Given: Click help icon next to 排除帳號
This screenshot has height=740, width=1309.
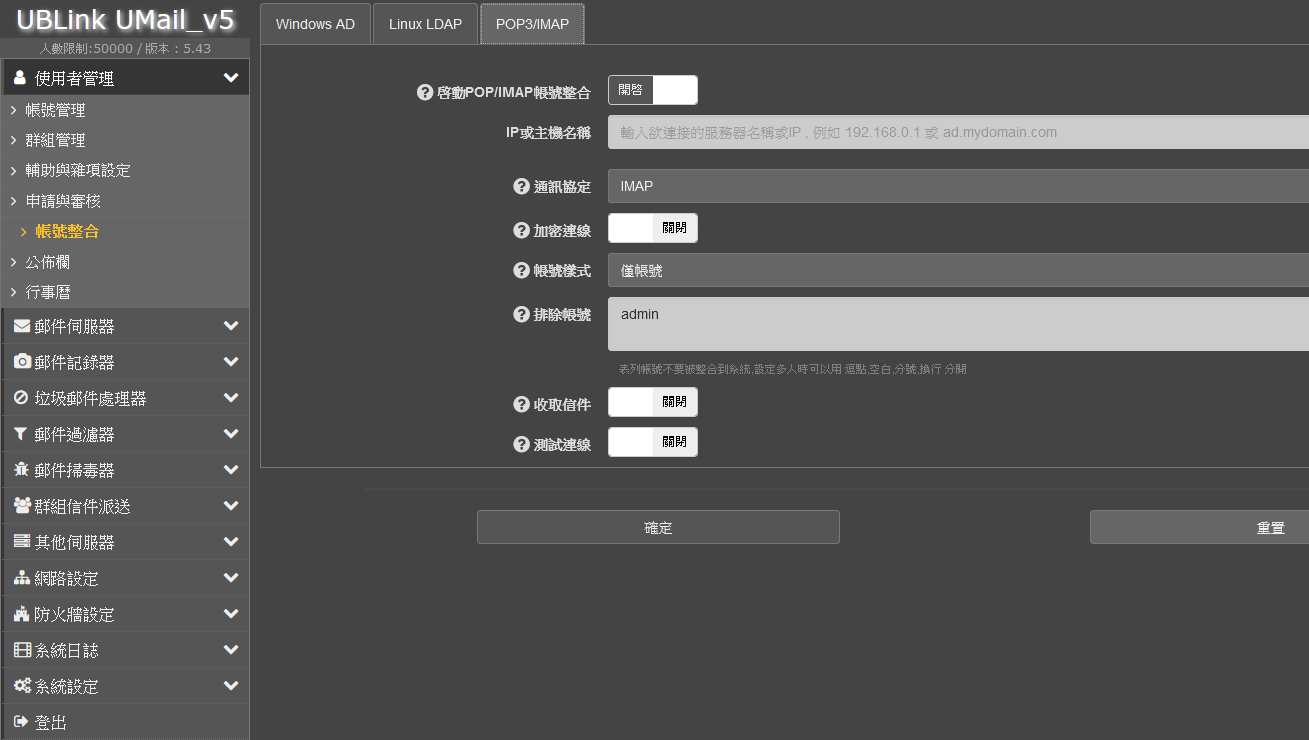Looking at the screenshot, I should click(x=521, y=314).
